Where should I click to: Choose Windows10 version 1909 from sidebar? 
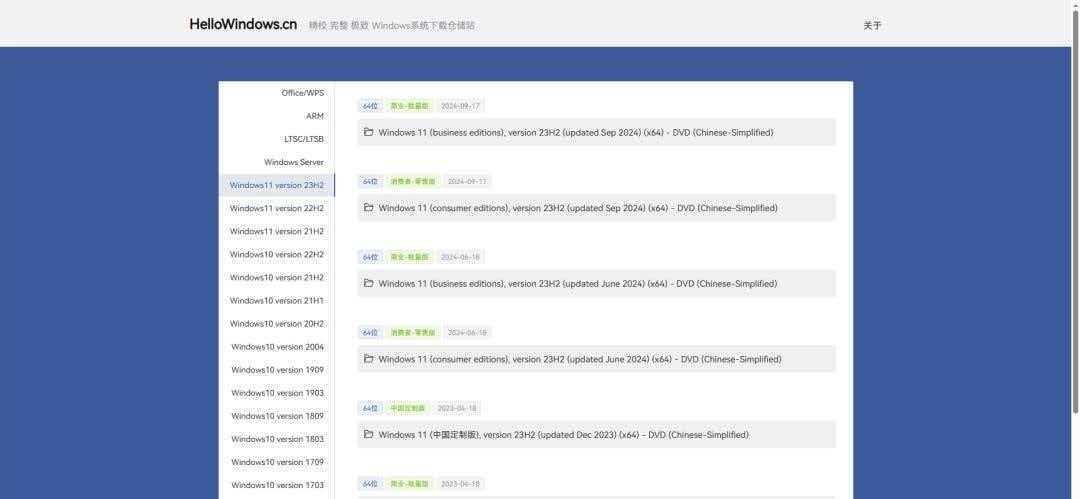277,370
